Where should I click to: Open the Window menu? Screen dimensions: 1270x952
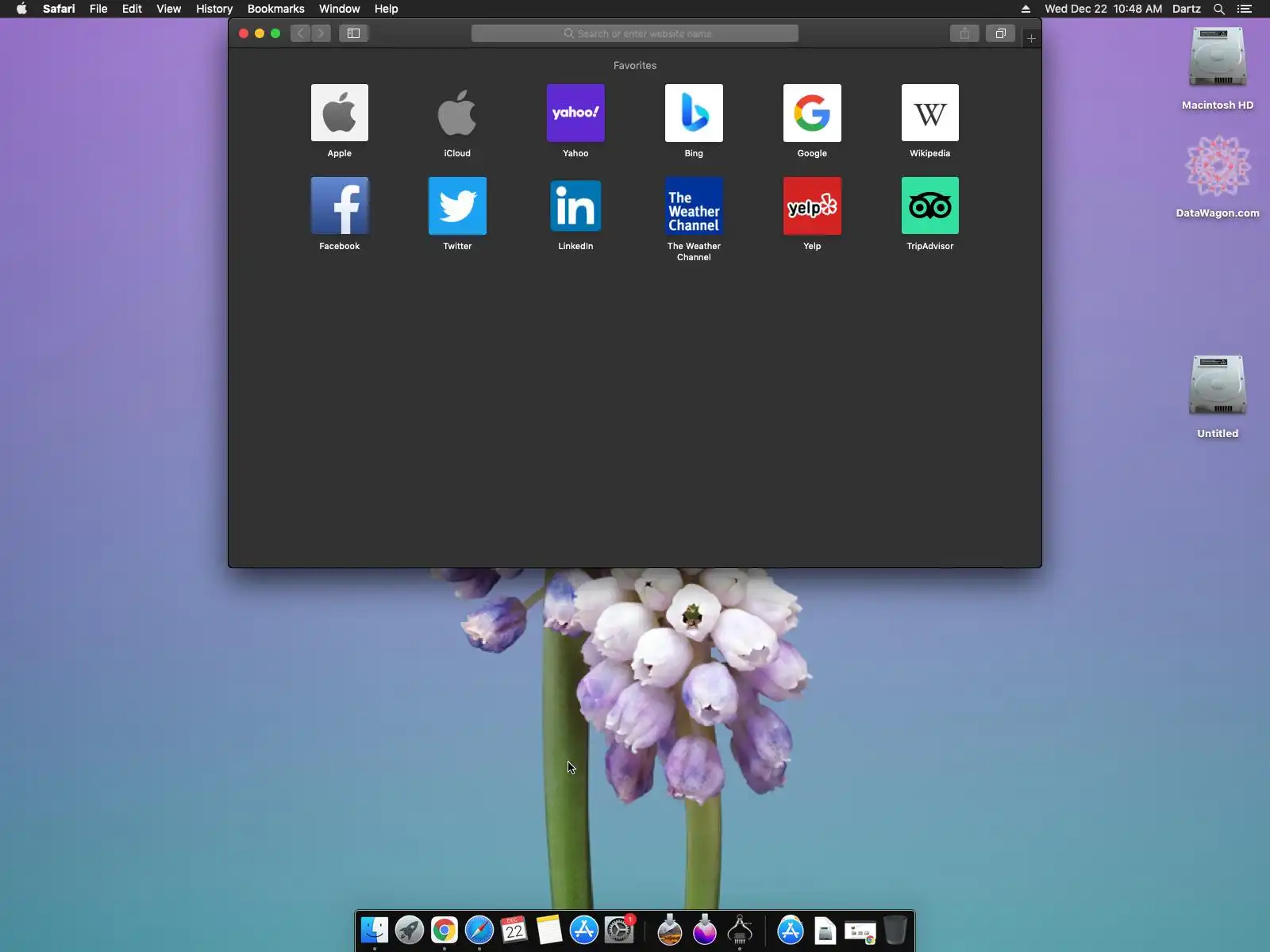(x=340, y=9)
